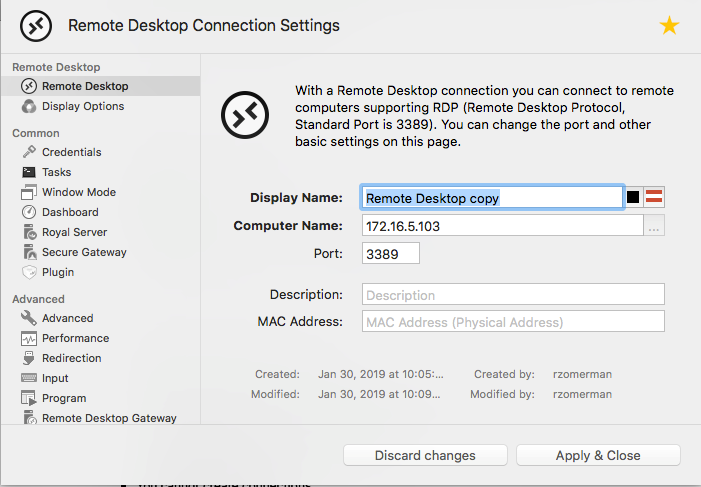Screen dimensions: 701x487
Task: Click the Plugin icon
Action: point(29,272)
